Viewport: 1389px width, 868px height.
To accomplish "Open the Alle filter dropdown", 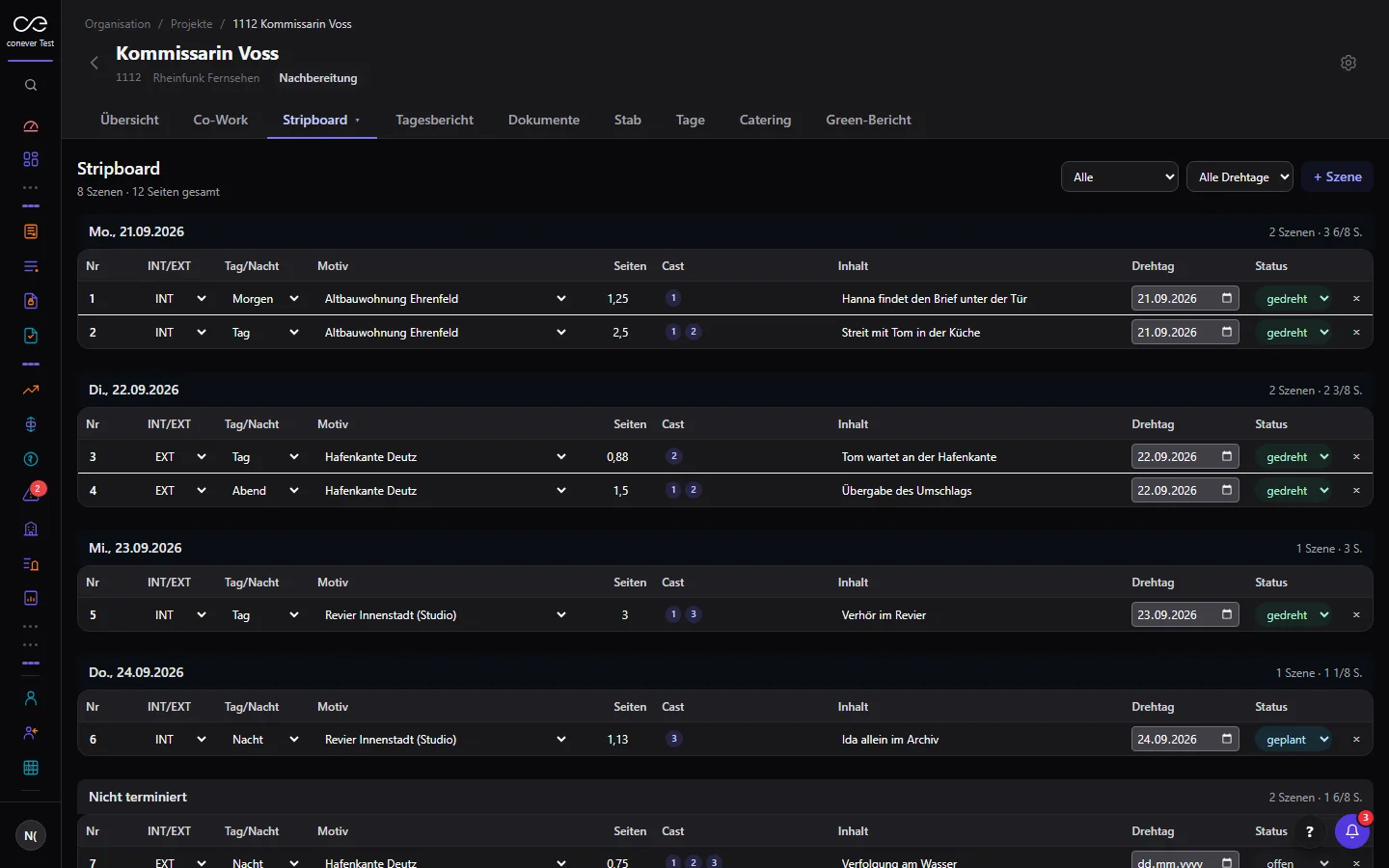I will (x=1120, y=176).
